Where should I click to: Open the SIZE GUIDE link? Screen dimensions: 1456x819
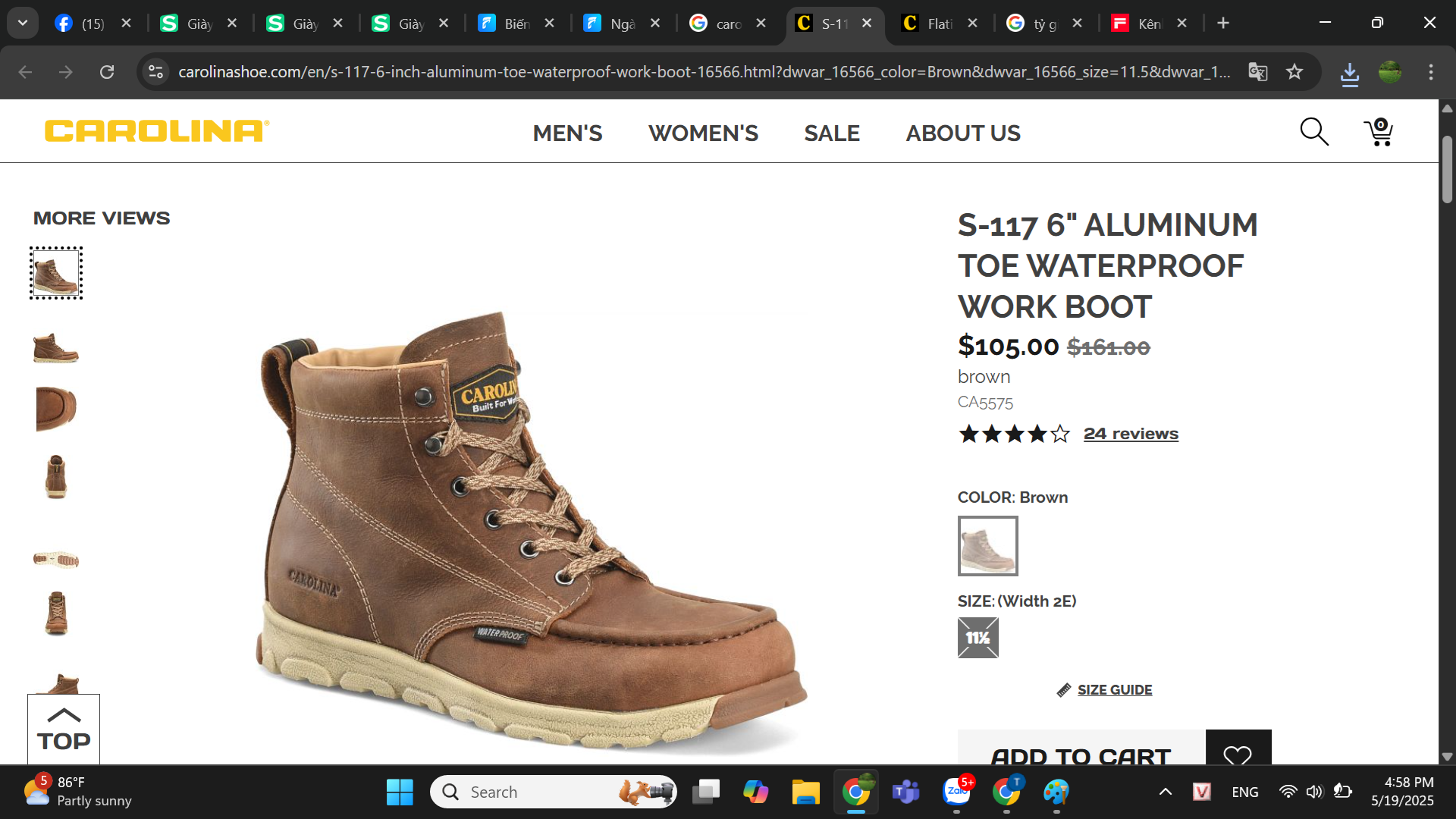(x=1114, y=689)
